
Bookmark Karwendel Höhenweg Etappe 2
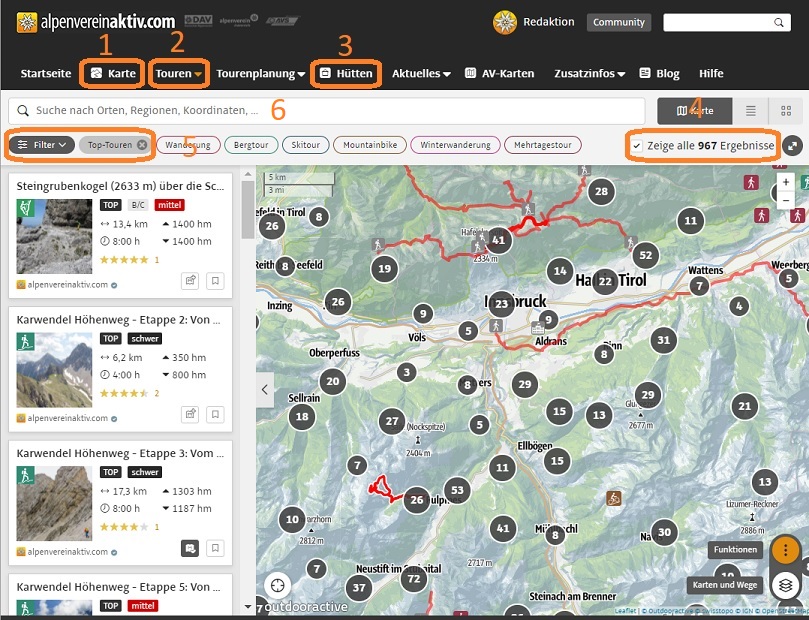(215, 414)
